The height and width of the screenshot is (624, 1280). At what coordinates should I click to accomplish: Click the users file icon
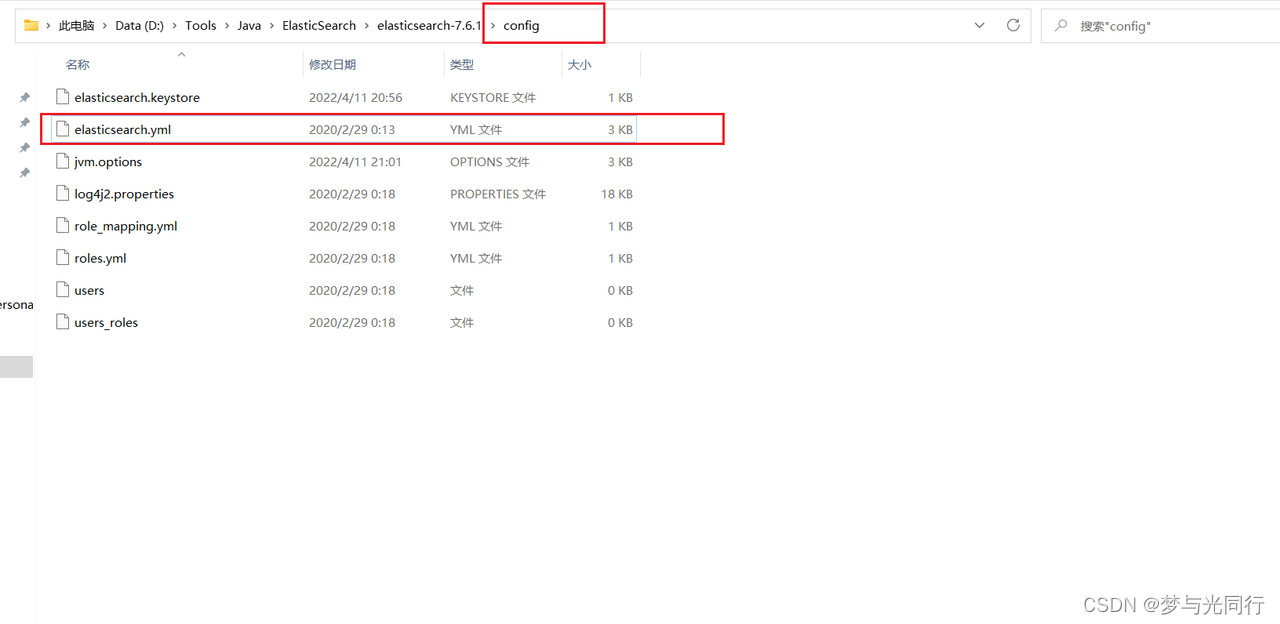(63, 290)
